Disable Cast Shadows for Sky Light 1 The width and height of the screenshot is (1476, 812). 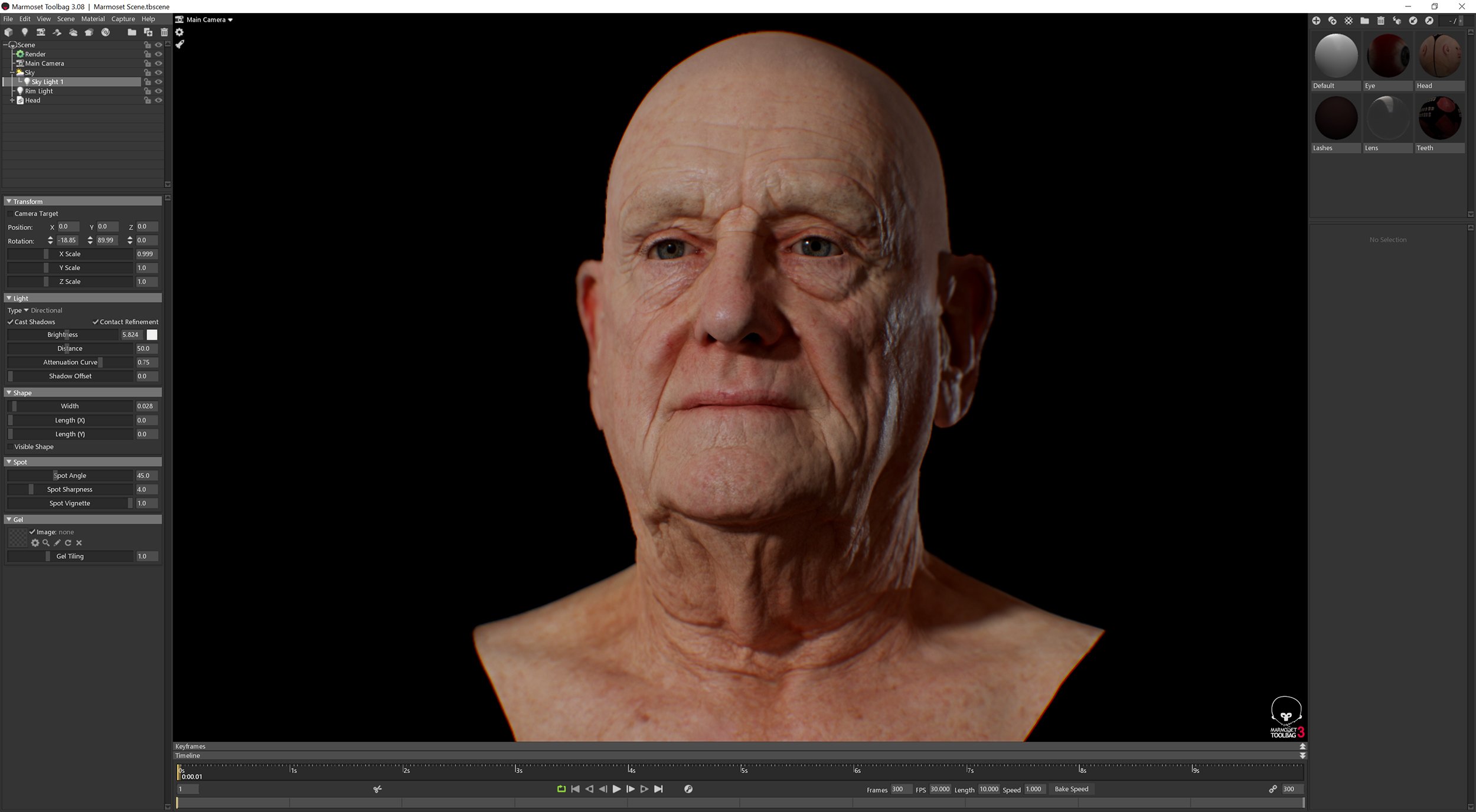(x=9, y=322)
